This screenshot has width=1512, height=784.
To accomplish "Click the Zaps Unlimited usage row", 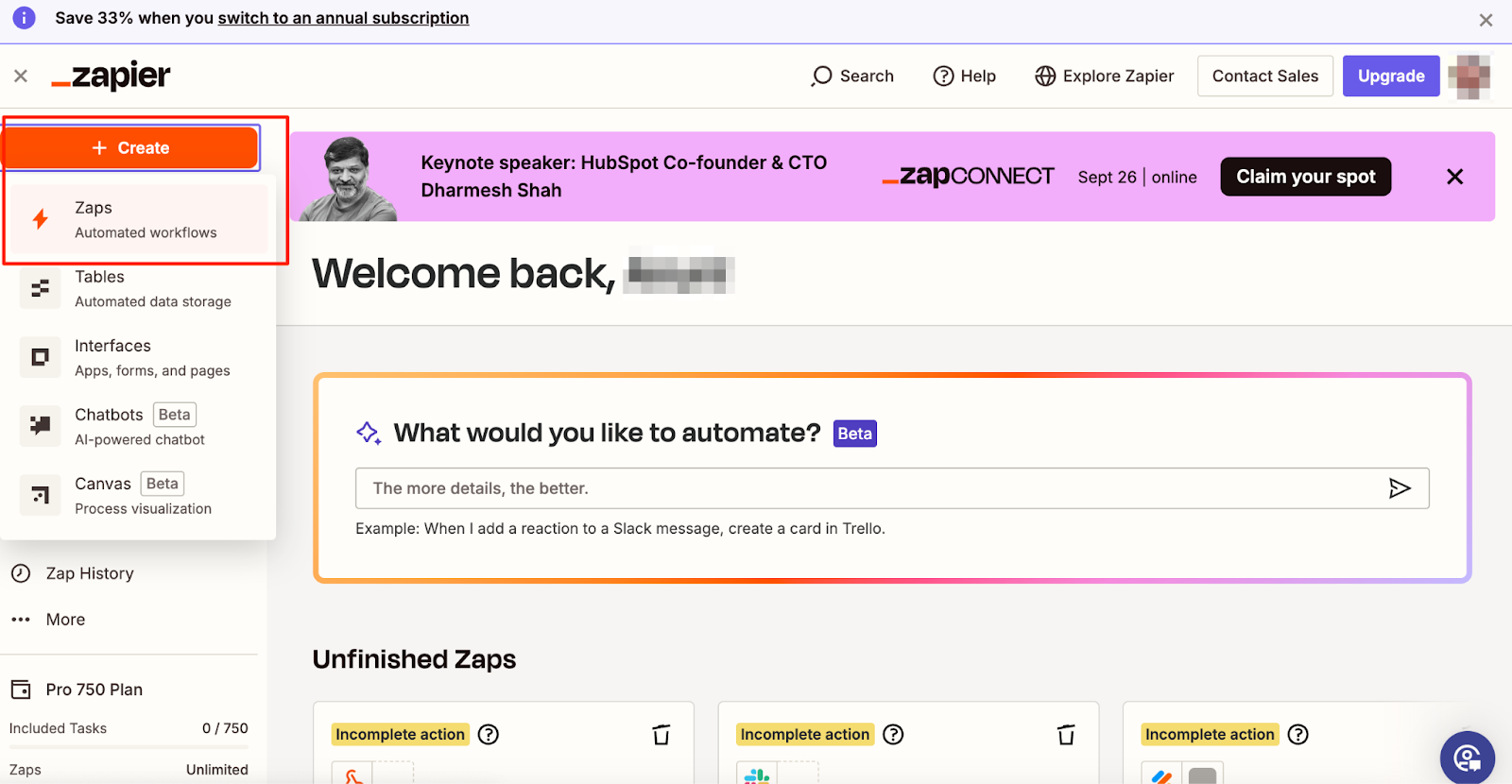I will (x=129, y=770).
